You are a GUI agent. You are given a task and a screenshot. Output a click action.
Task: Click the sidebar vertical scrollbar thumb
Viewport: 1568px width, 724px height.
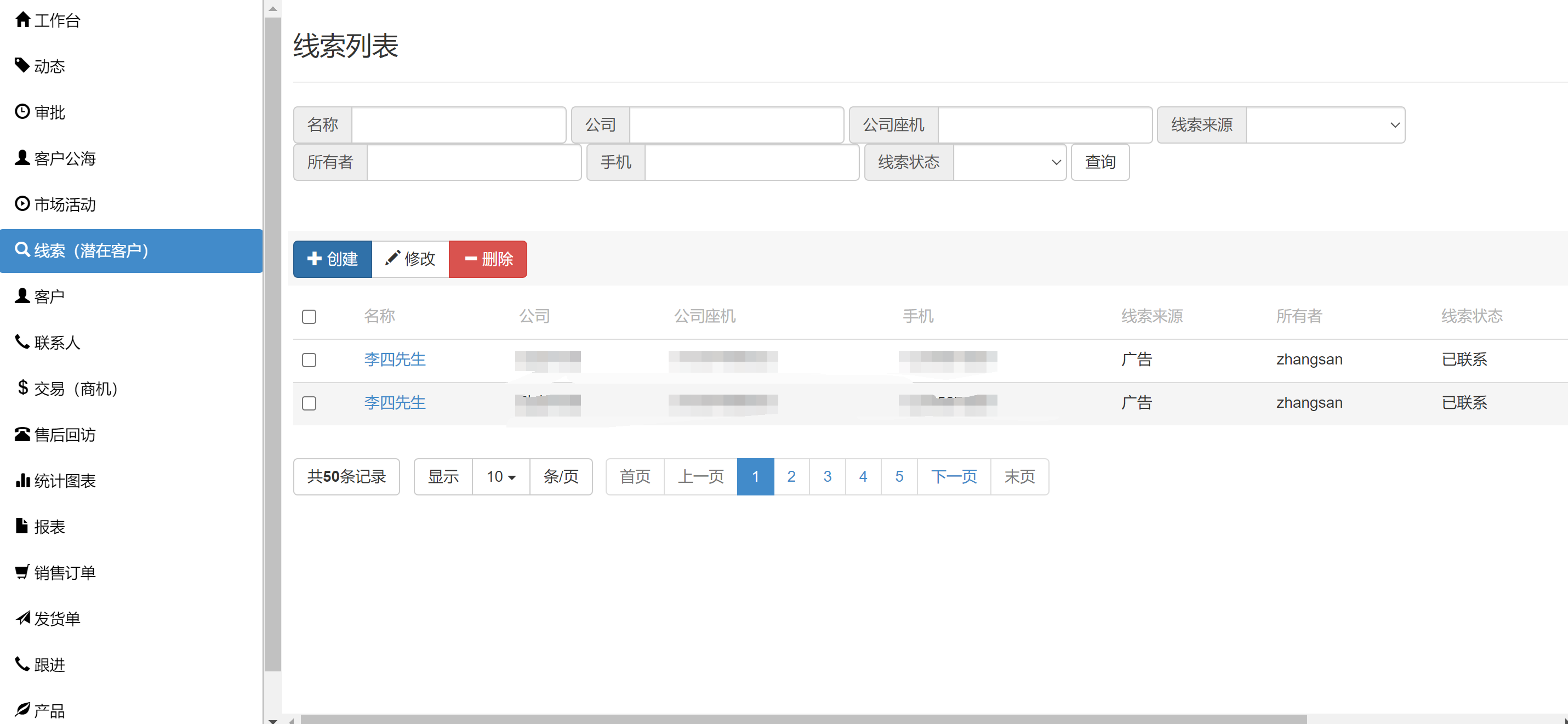(273, 344)
